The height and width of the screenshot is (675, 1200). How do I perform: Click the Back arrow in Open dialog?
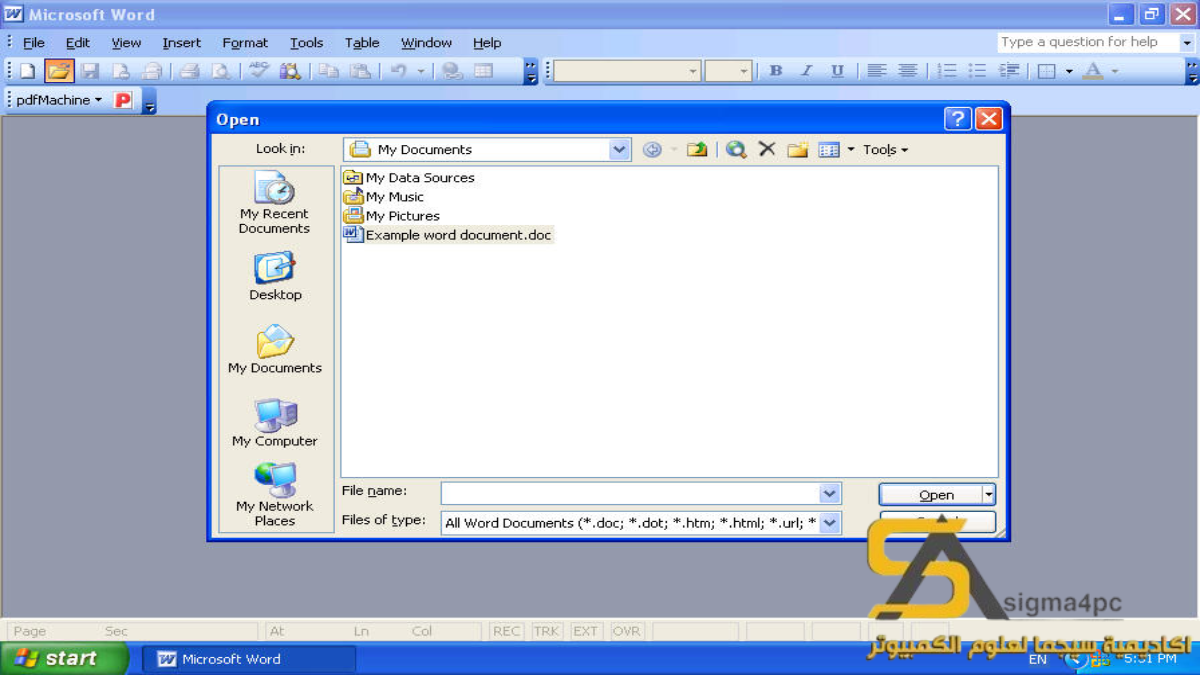pyautogui.click(x=652, y=149)
